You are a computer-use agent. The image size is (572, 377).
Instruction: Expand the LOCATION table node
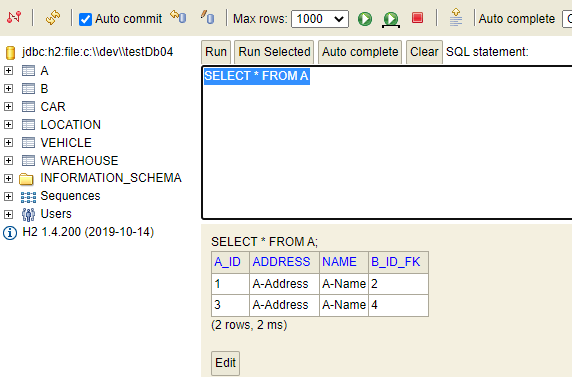(x=8, y=124)
